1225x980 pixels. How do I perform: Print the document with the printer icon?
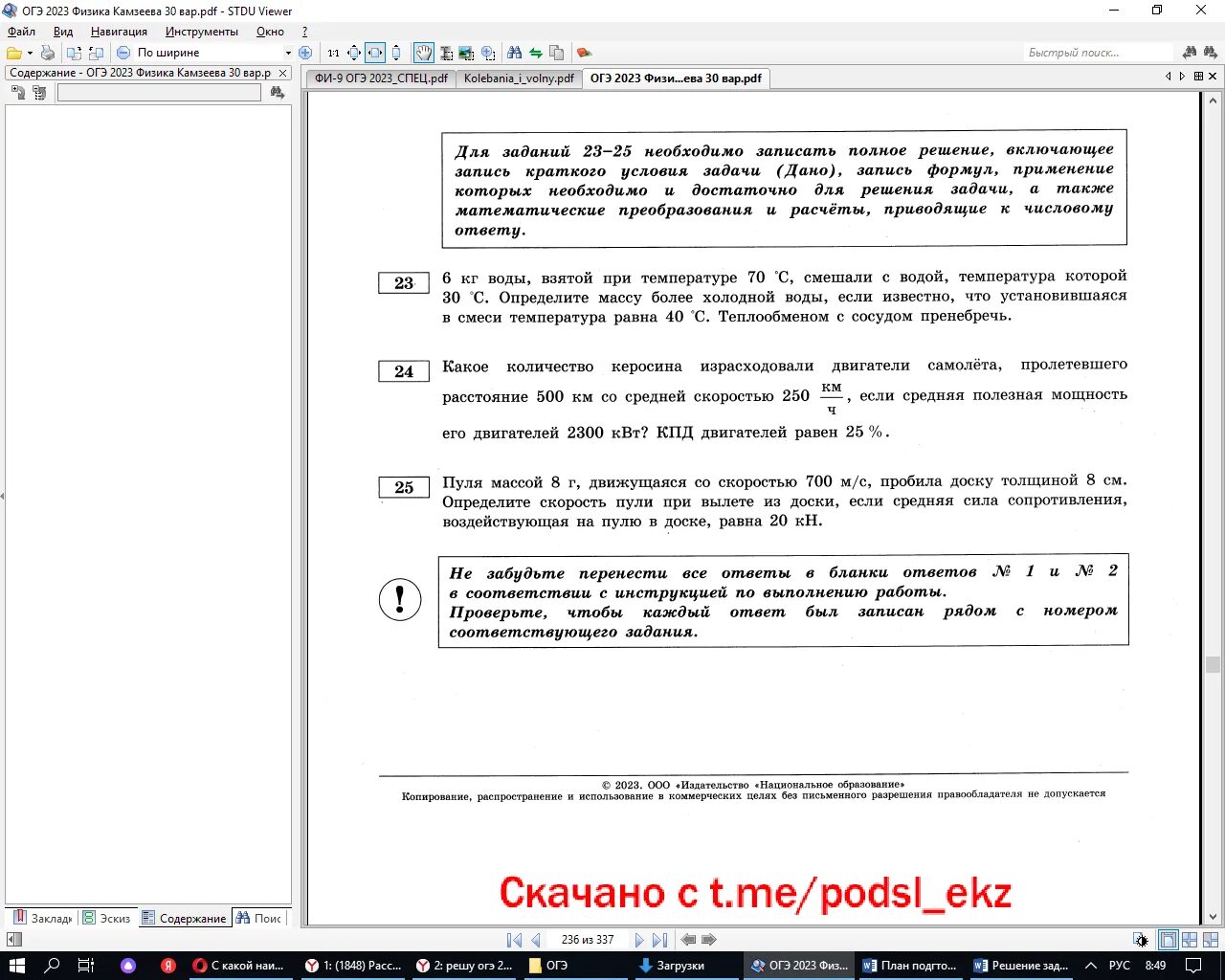click(x=47, y=53)
